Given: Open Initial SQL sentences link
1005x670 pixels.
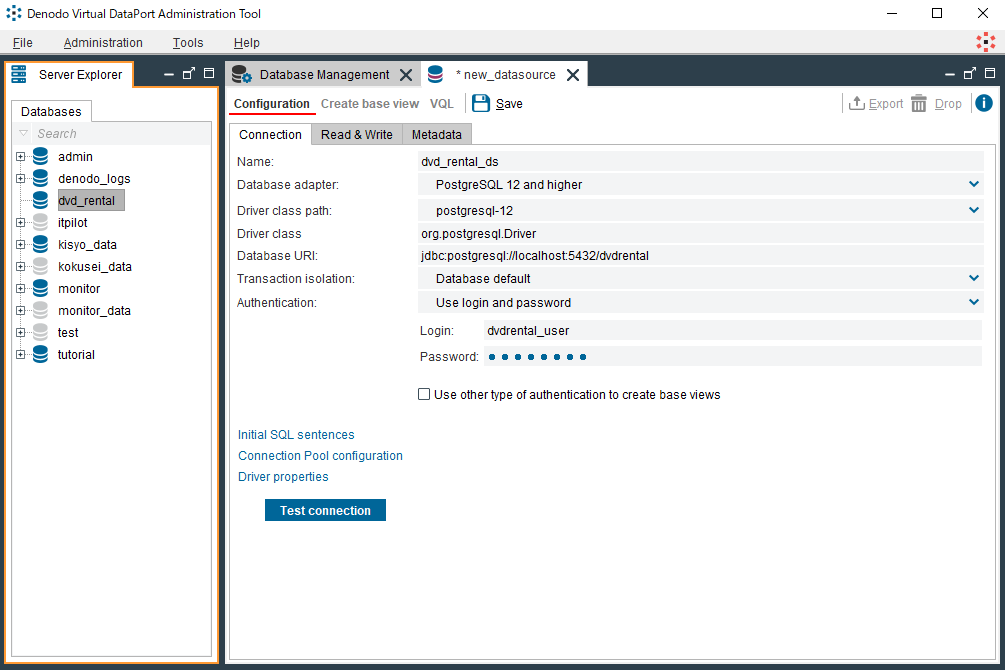Looking at the screenshot, I should tap(296, 435).
